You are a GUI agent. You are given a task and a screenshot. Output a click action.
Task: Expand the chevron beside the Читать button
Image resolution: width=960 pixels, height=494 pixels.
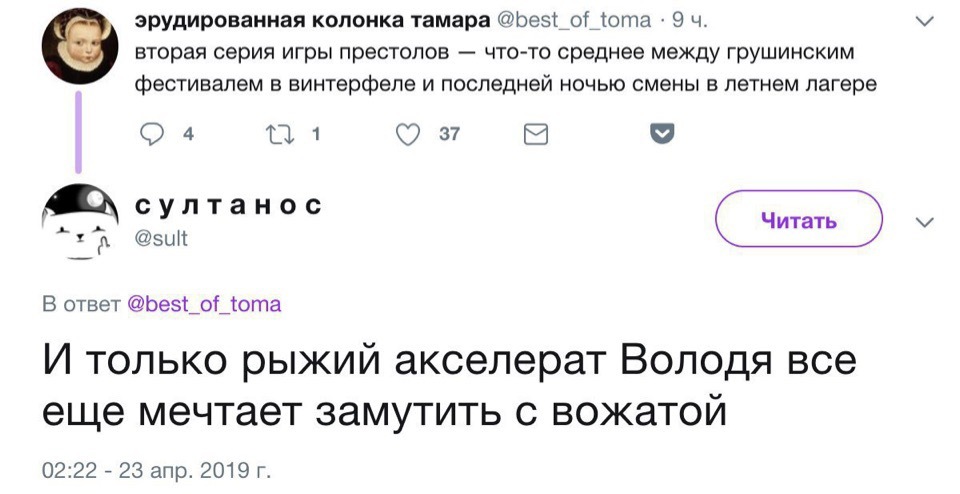click(x=923, y=222)
